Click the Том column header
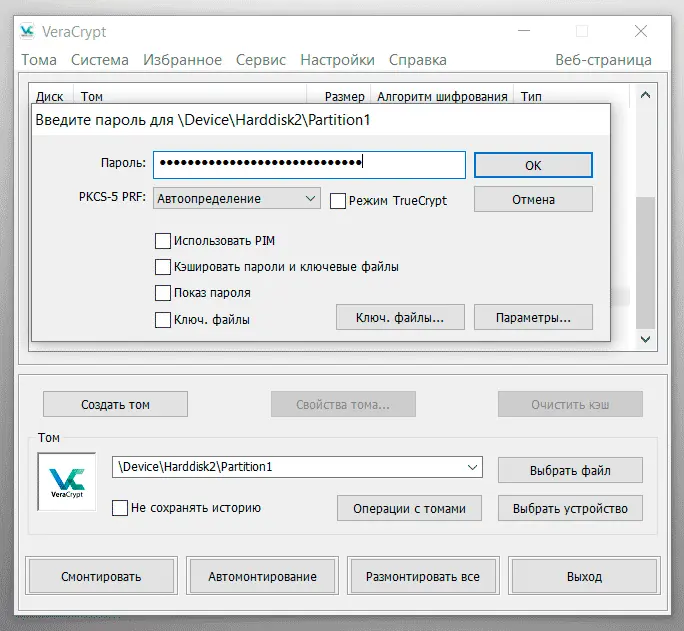Image resolution: width=684 pixels, height=631 pixels. coord(190,96)
